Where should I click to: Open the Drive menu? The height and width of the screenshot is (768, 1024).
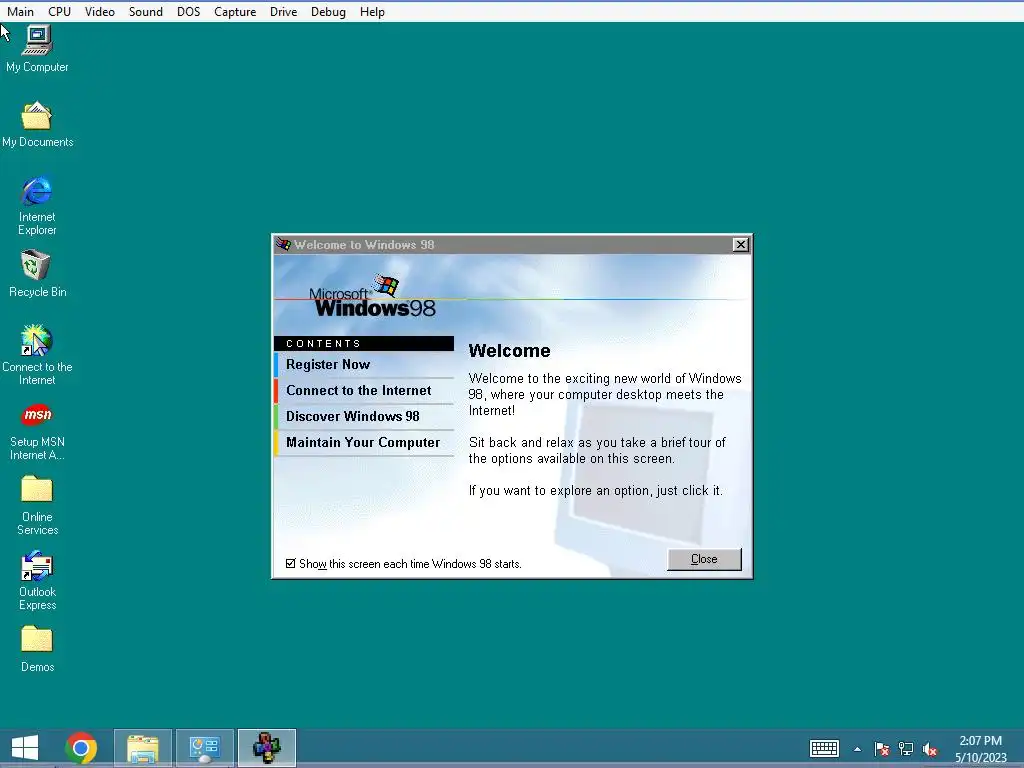click(x=283, y=12)
